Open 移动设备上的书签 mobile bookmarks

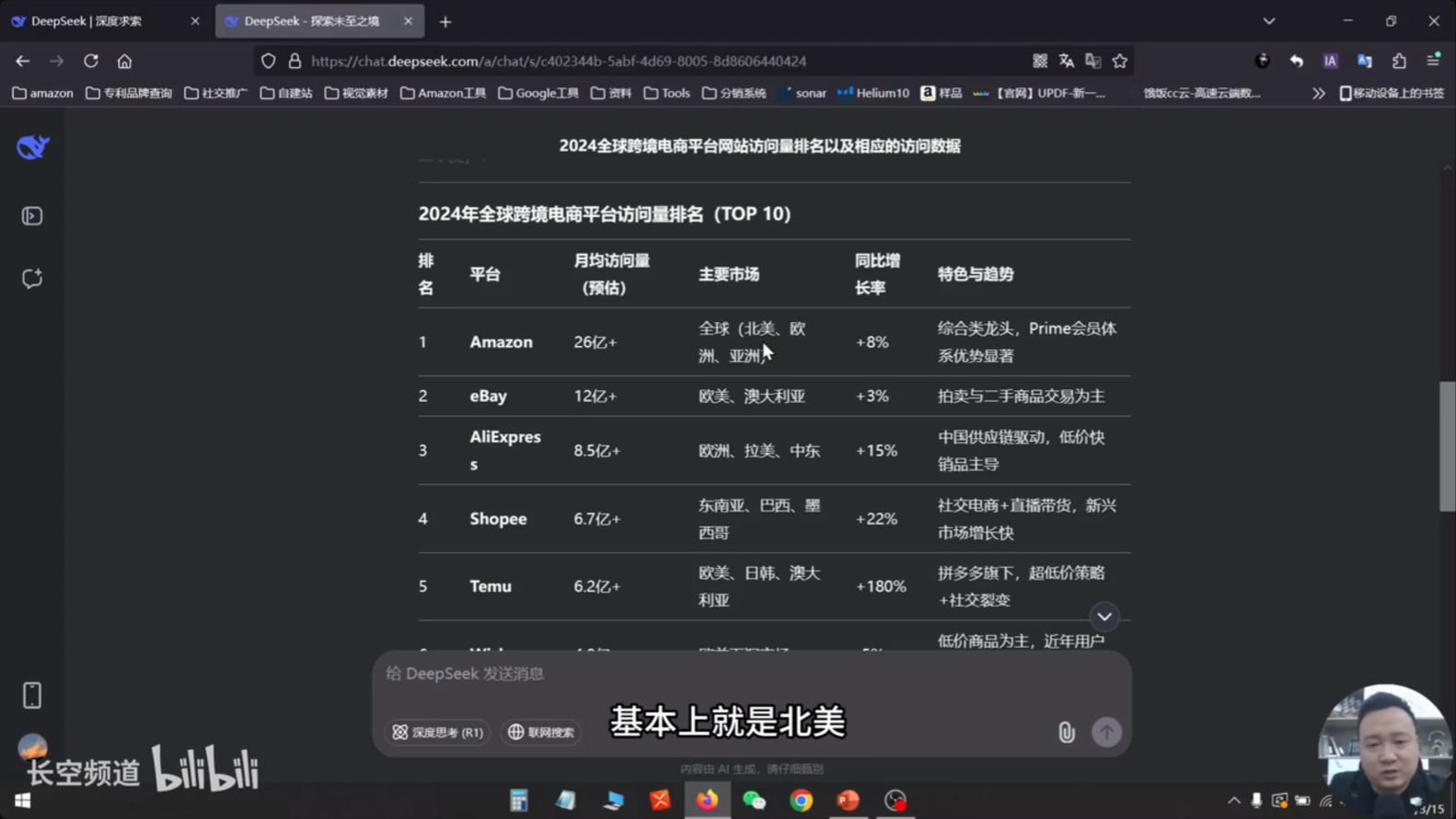coord(1392,93)
